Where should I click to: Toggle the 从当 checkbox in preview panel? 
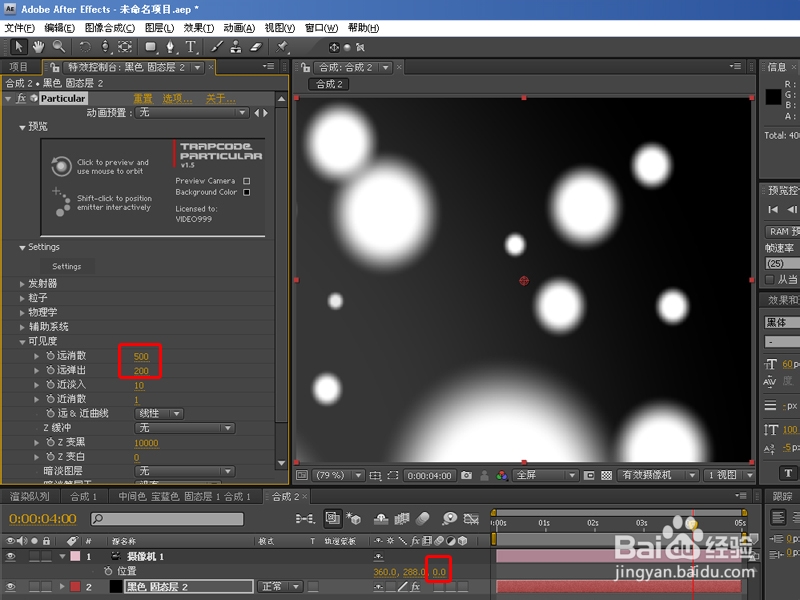(x=769, y=279)
